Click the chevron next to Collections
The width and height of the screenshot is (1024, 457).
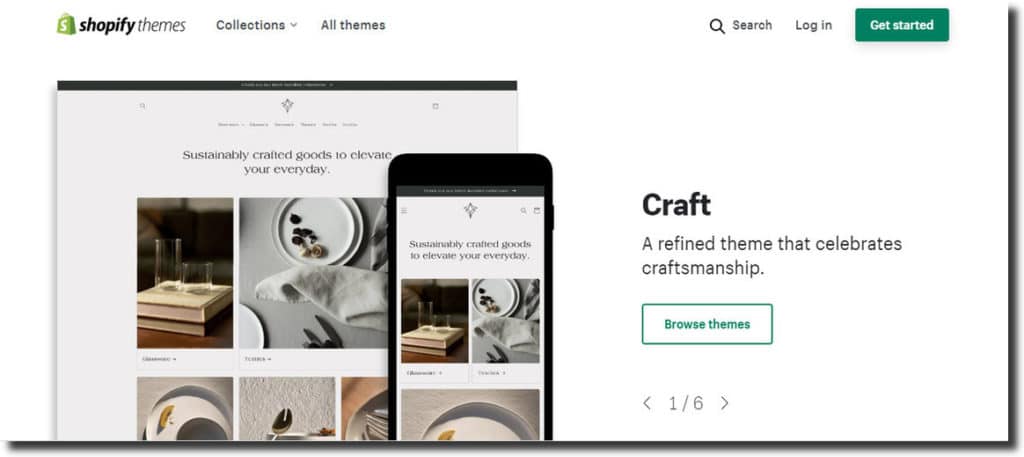point(294,25)
